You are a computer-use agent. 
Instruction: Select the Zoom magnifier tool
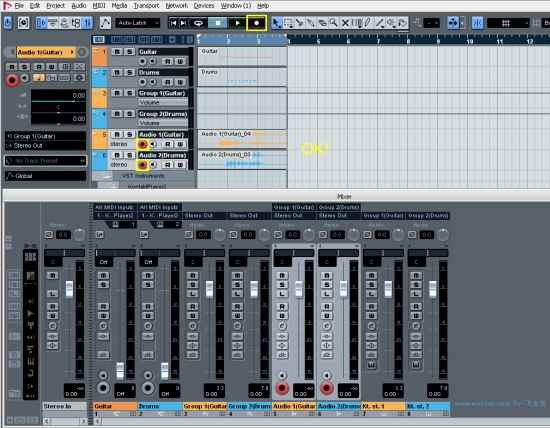tap(334, 23)
